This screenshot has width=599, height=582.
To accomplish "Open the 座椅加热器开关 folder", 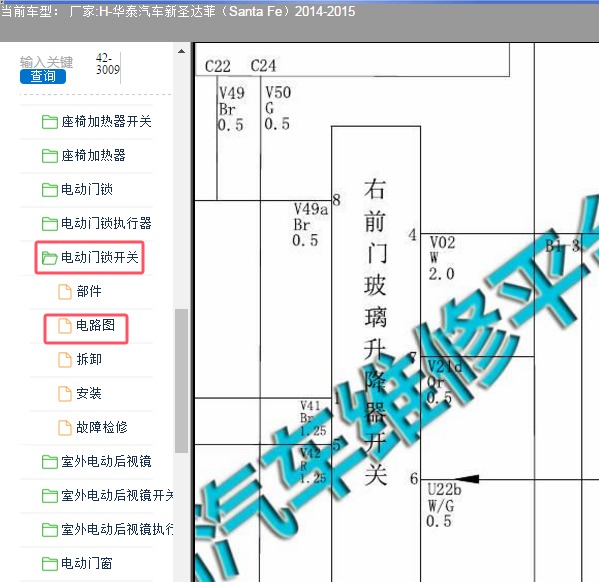I will [x=97, y=122].
